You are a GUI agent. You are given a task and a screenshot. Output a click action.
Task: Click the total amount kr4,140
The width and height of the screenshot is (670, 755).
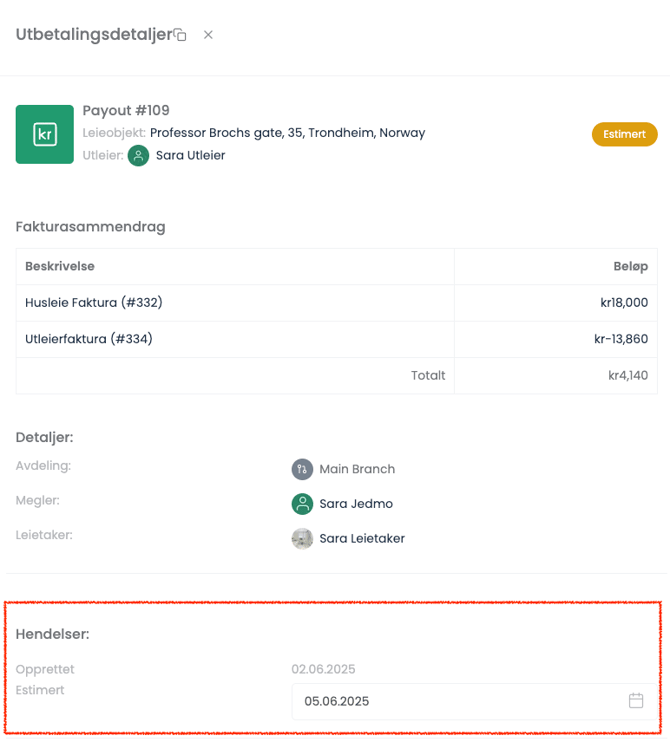pos(628,376)
